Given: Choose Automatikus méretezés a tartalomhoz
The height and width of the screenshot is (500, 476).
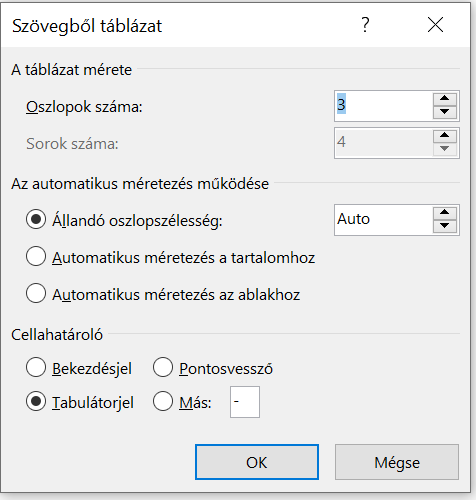Looking at the screenshot, I should click(x=36, y=256).
